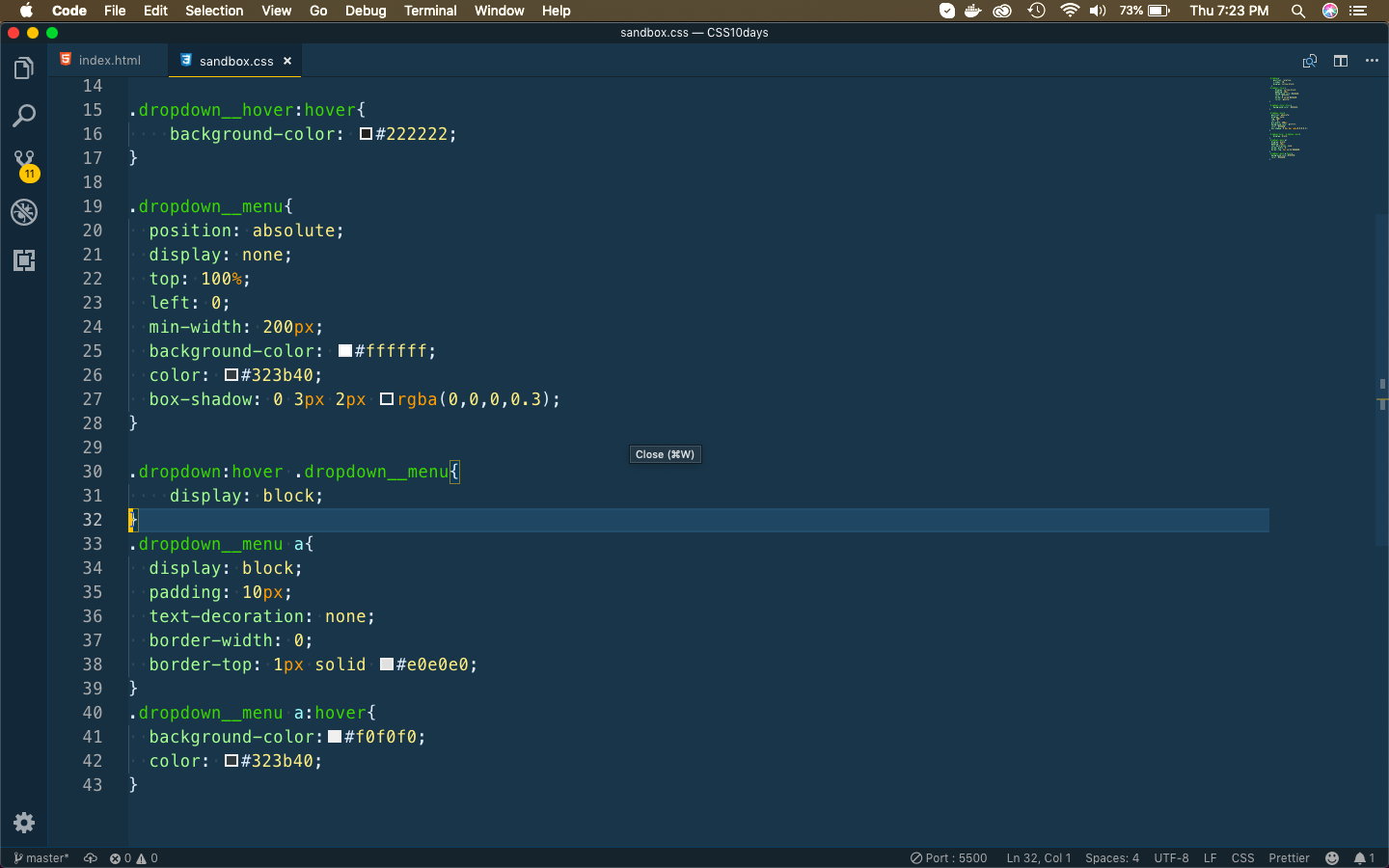Click the Synchronize Changes cloud icon
This screenshot has height=868, width=1389.
[91, 858]
